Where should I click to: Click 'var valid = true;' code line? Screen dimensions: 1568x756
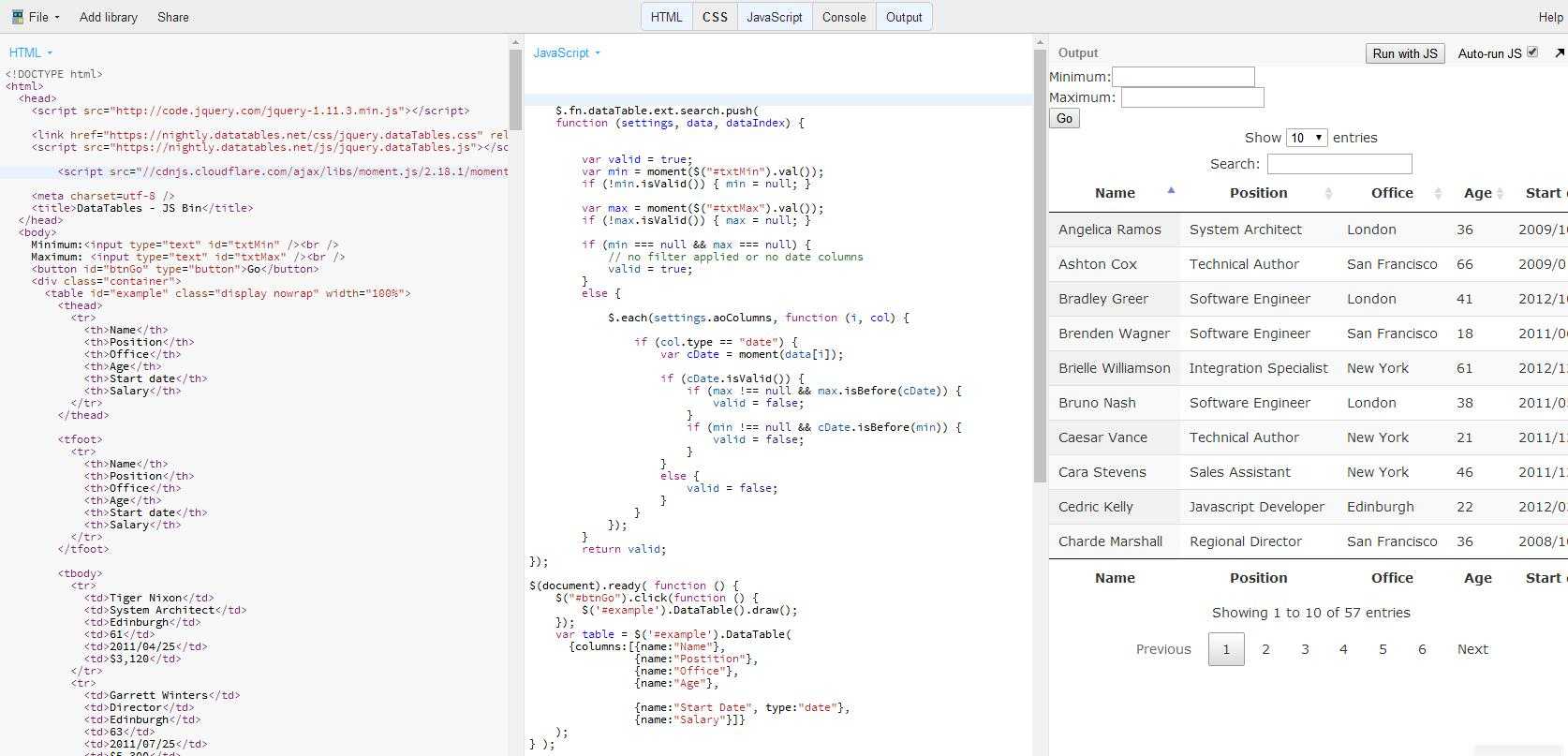637,159
